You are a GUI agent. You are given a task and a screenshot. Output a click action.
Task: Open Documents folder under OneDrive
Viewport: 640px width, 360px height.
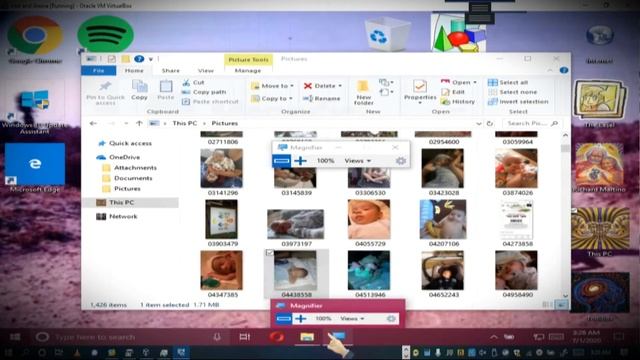128,178
